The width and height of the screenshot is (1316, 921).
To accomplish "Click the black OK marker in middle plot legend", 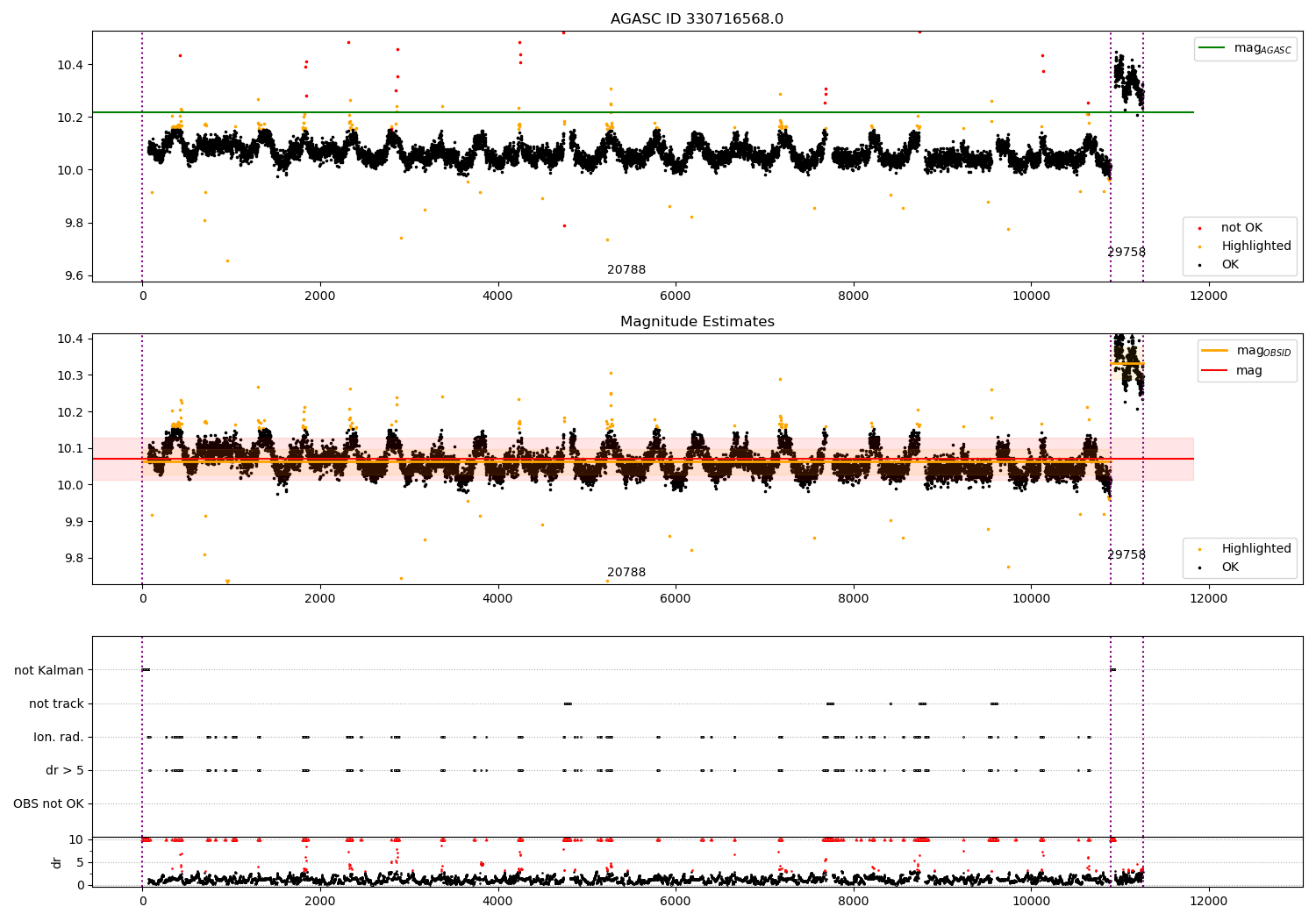I will (x=1199, y=568).
